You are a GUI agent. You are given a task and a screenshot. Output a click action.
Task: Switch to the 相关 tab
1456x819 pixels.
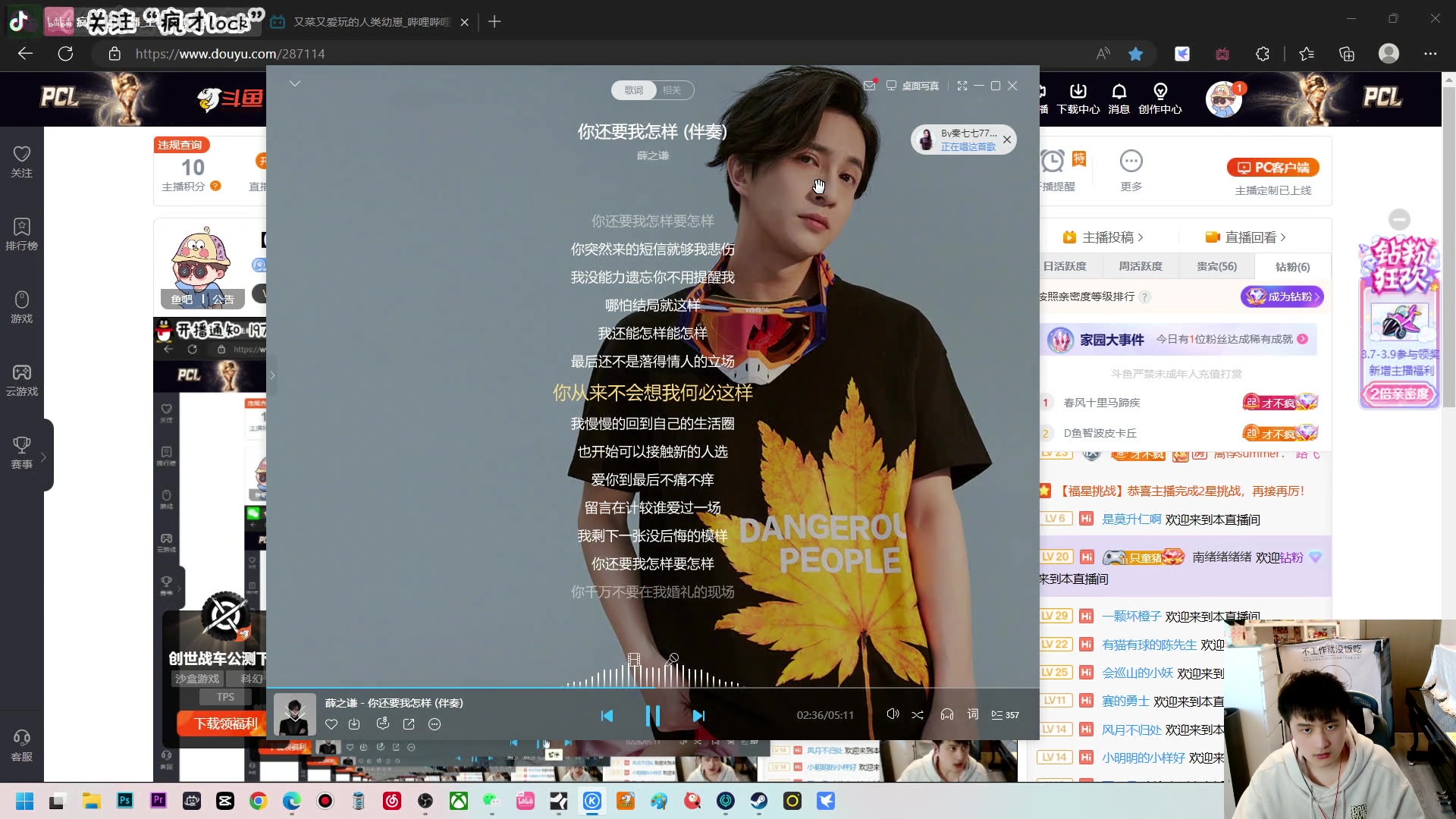(x=672, y=90)
